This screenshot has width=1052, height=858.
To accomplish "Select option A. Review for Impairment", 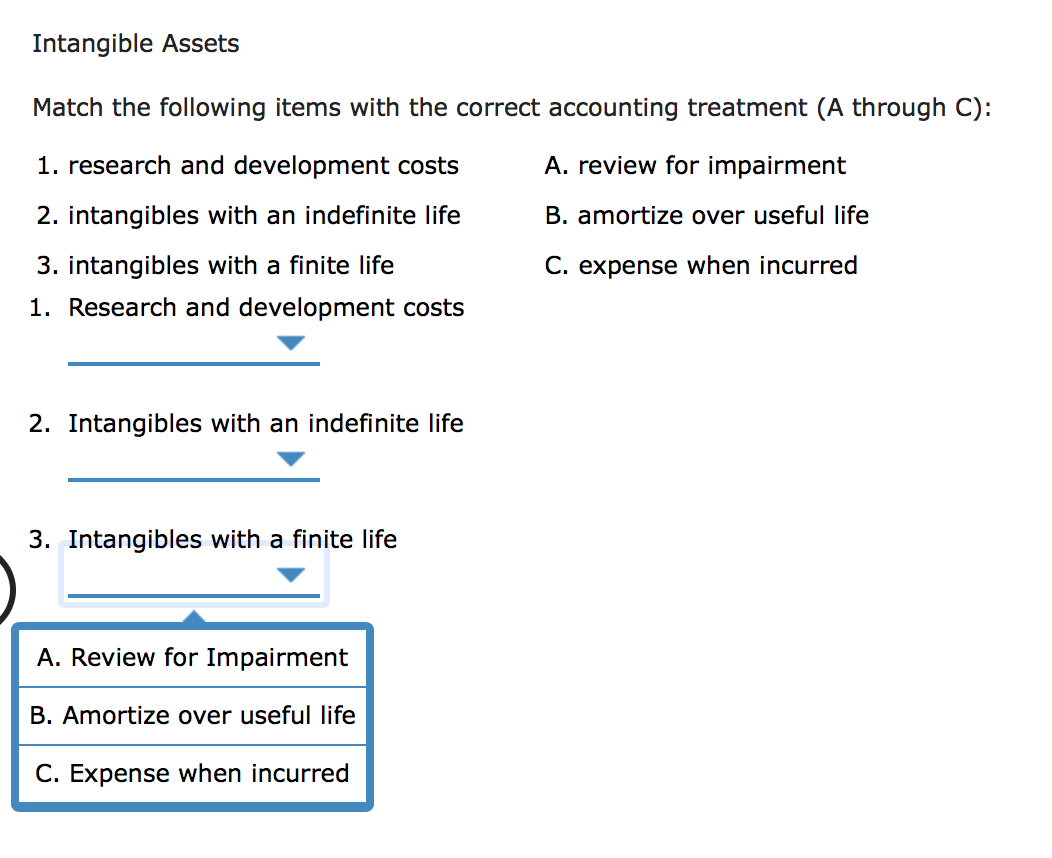I will click(192, 657).
